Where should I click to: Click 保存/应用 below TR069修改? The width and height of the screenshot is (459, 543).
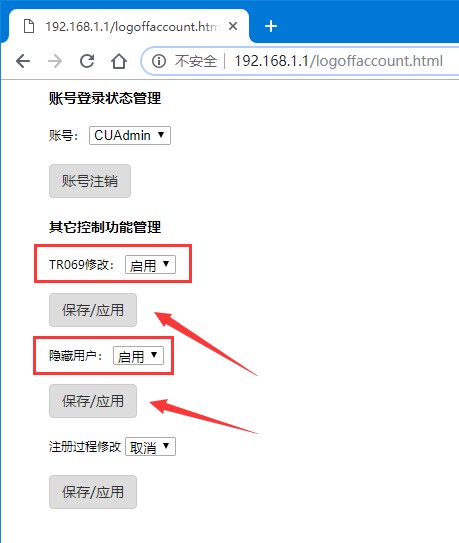pos(93,310)
